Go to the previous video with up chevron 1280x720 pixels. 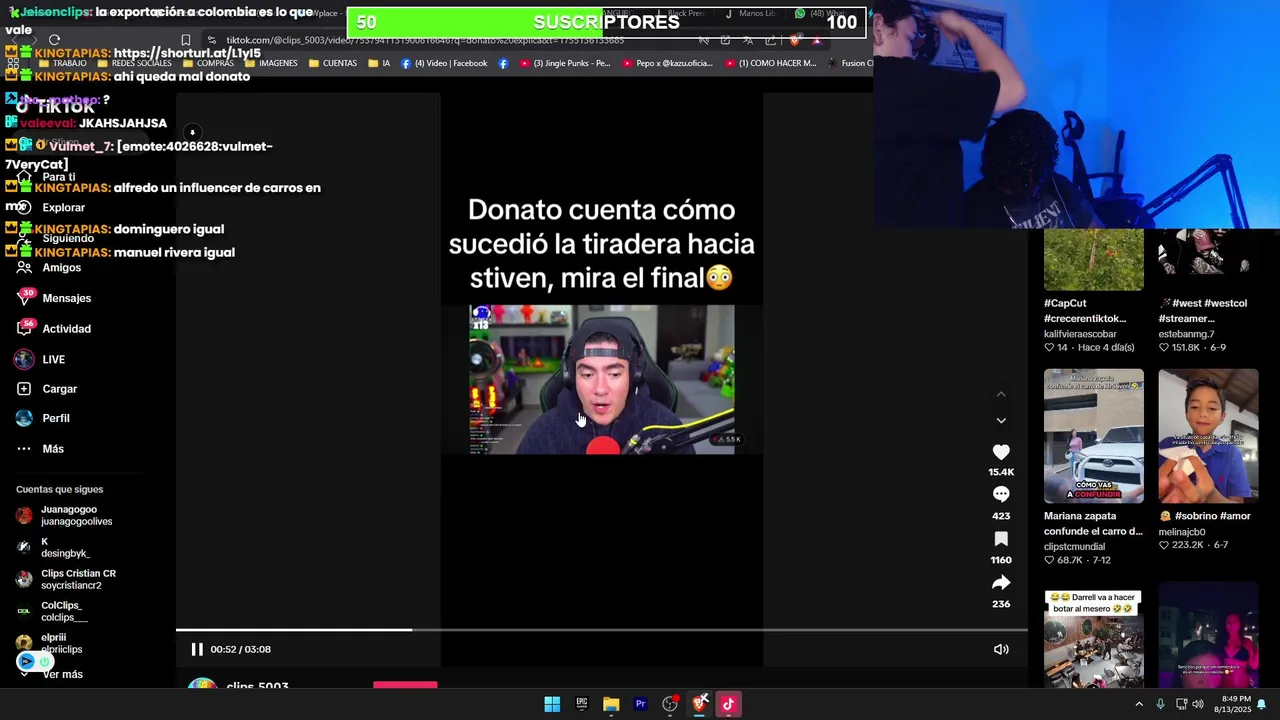[1001, 395]
